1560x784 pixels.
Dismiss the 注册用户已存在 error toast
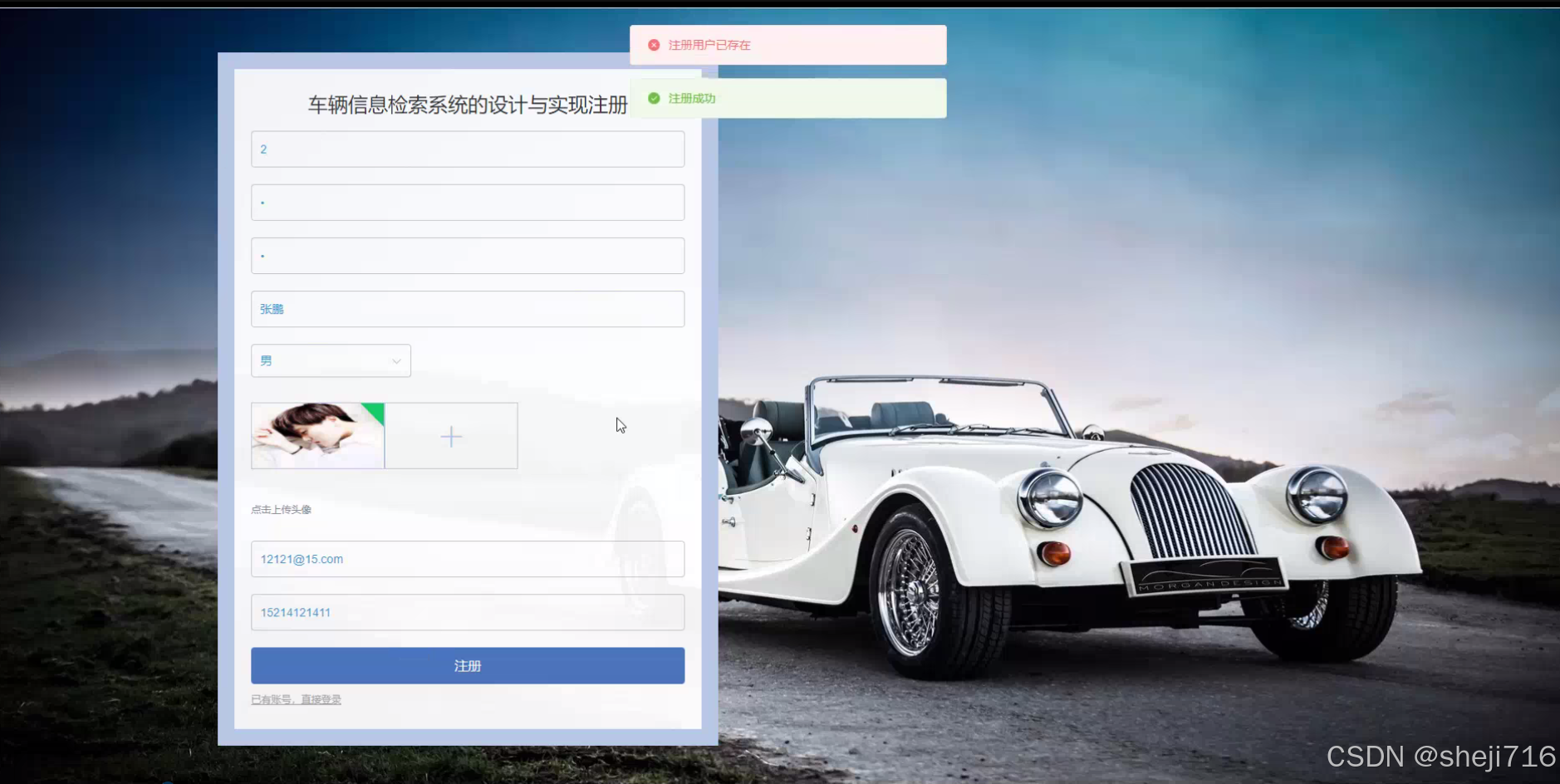[x=787, y=45]
